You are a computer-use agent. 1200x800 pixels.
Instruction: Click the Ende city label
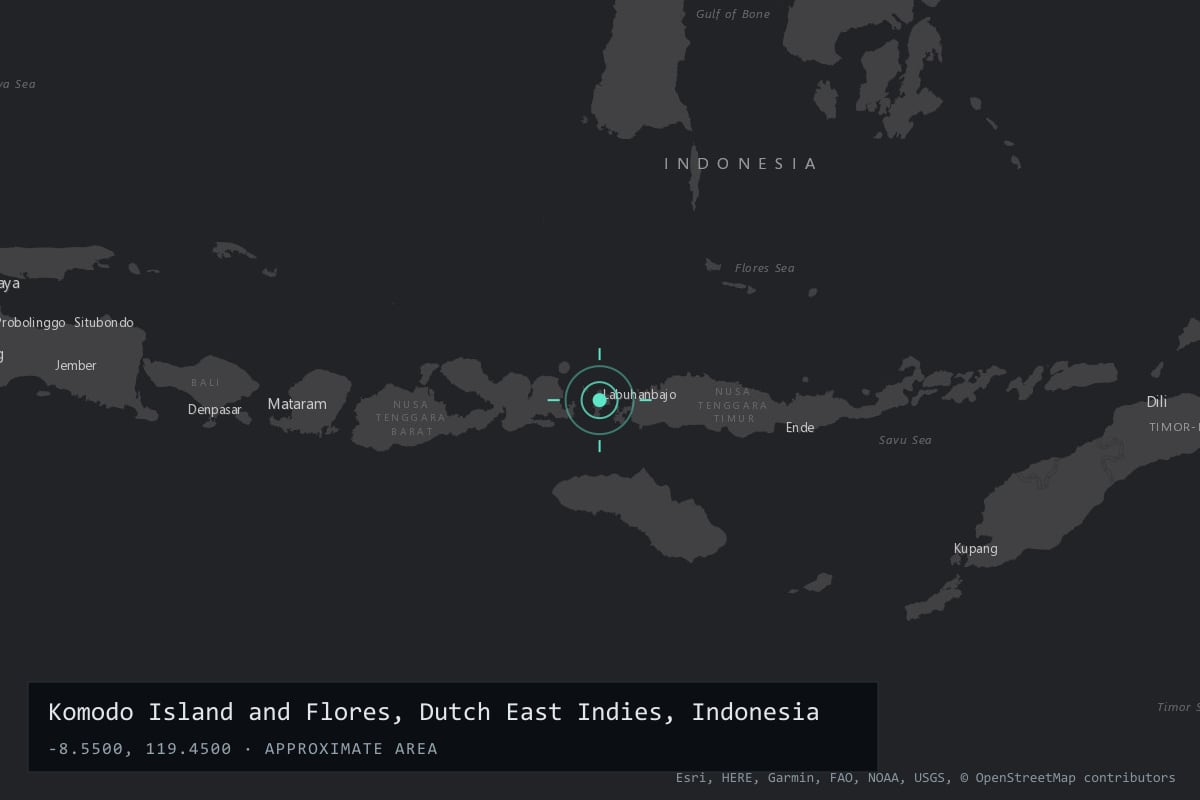tap(800, 428)
